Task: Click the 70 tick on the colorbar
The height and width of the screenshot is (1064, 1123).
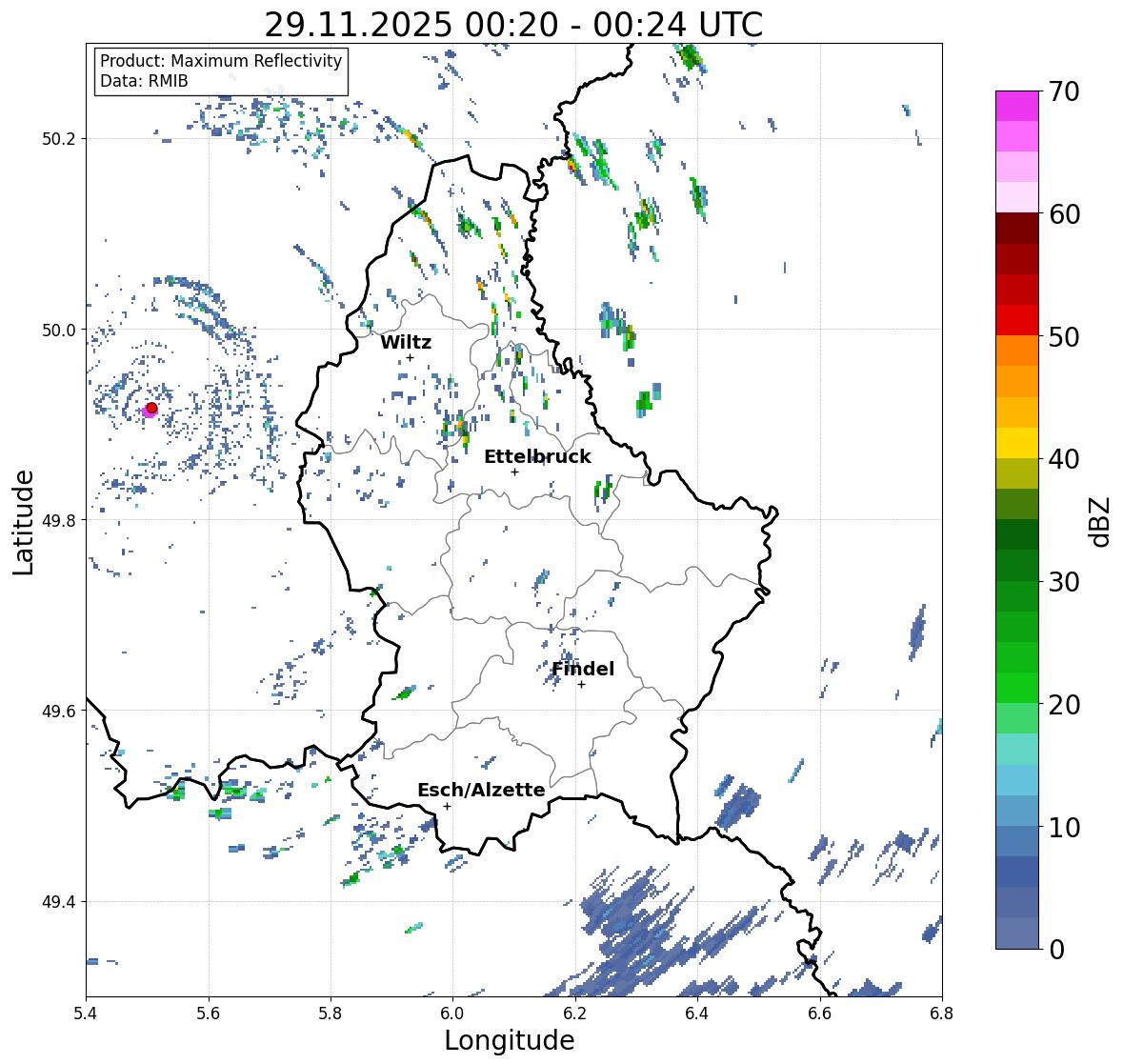Action: pyautogui.click(x=1064, y=91)
